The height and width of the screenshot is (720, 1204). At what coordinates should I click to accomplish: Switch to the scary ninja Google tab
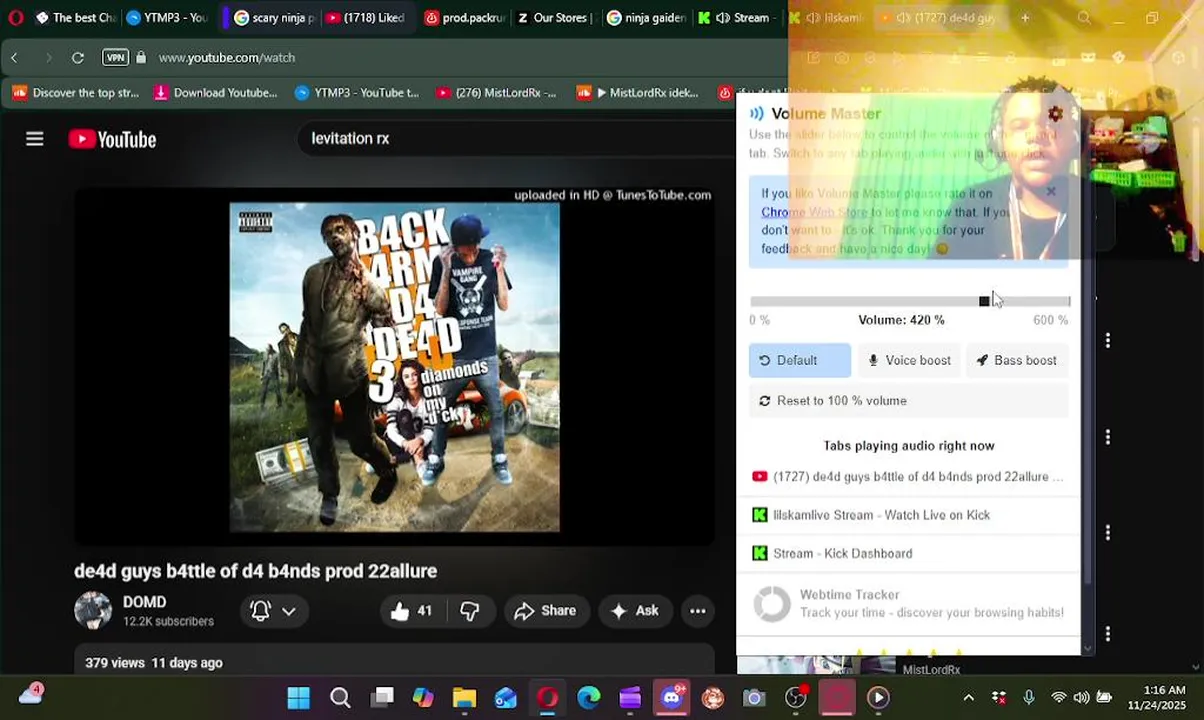coord(274,18)
